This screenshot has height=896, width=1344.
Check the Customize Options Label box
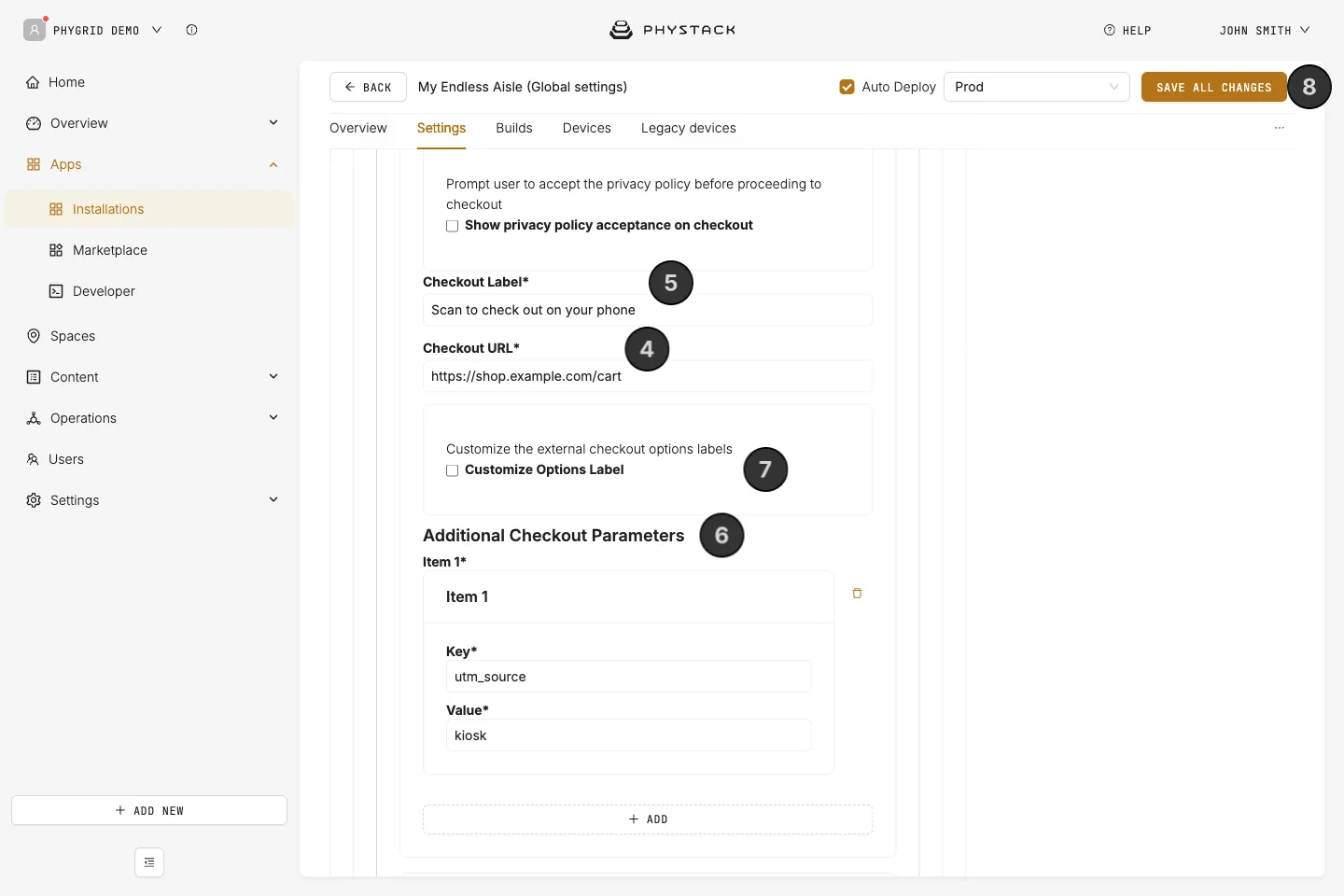coord(452,470)
